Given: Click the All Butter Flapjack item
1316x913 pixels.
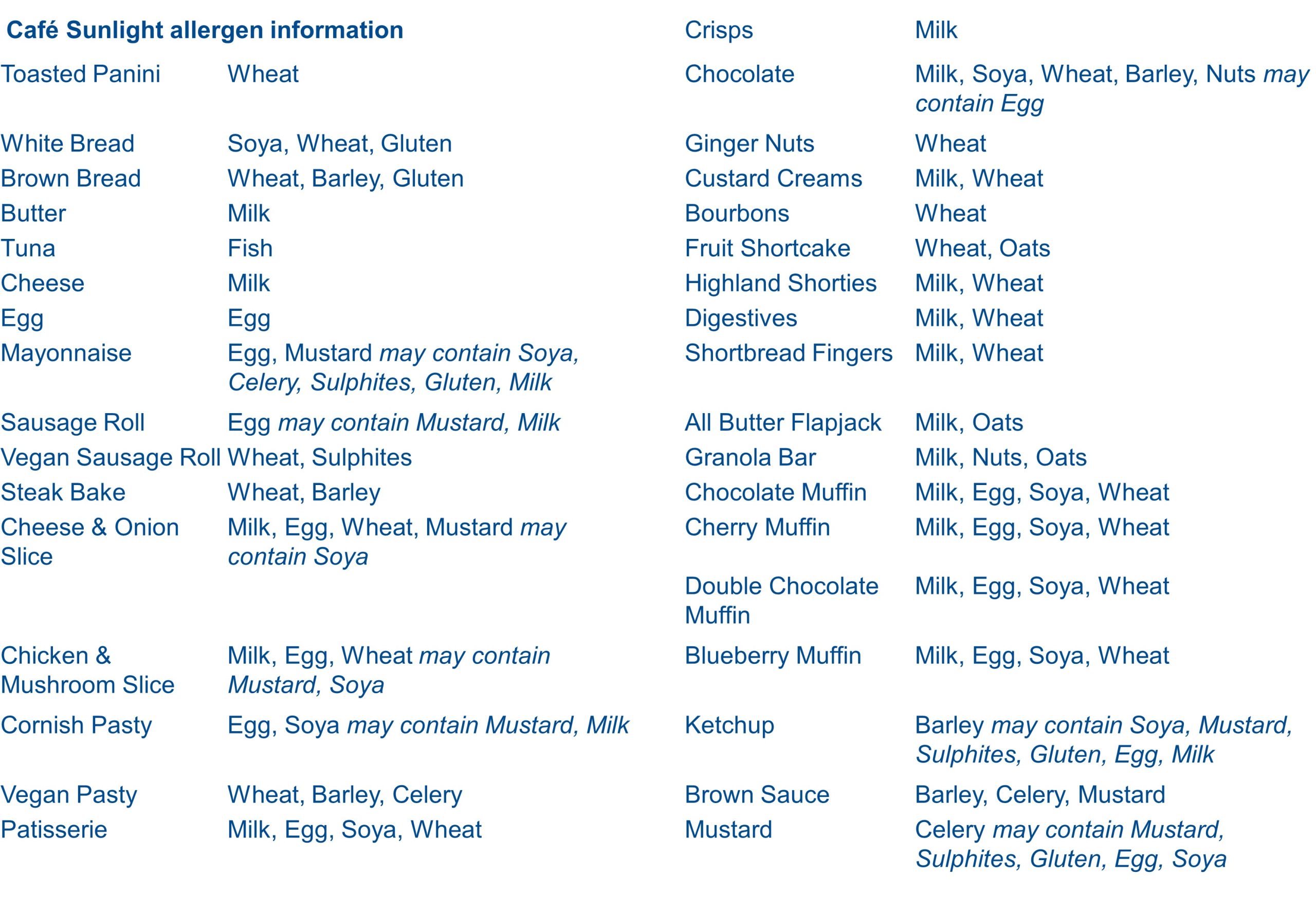Looking at the screenshot, I should [x=783, y=423].
